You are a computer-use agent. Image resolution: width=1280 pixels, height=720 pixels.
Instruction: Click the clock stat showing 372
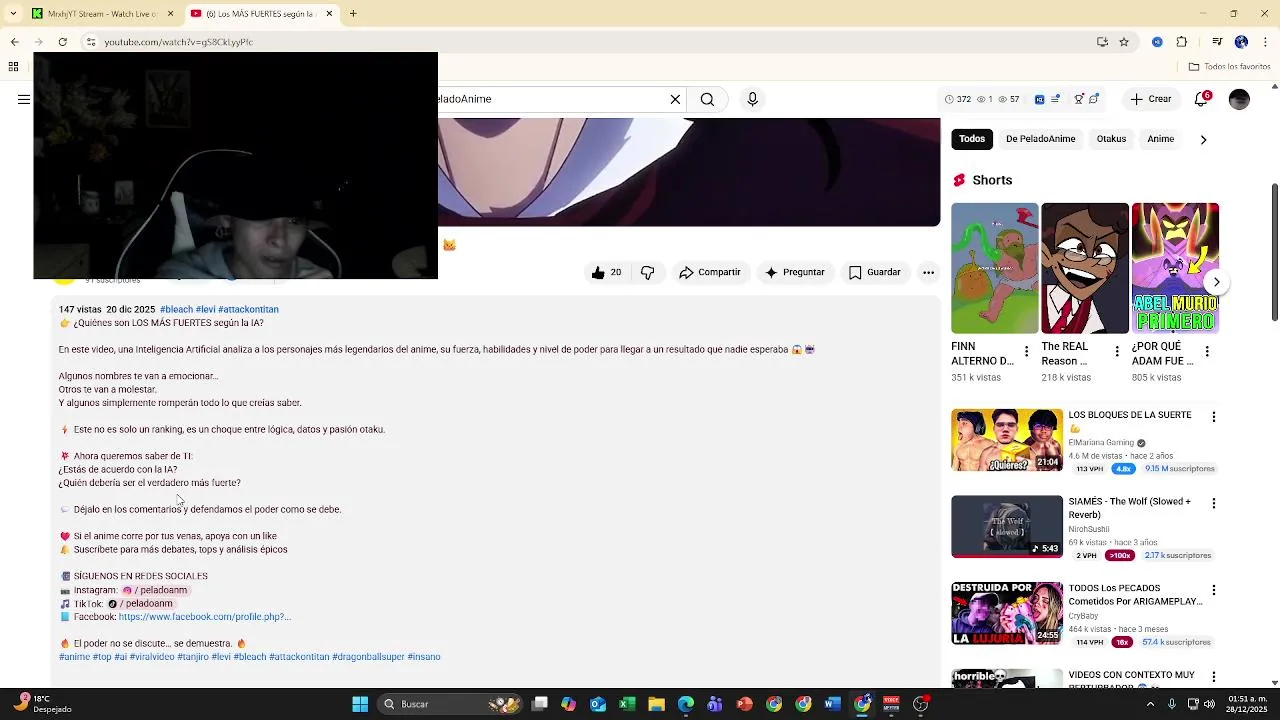(958, 99)
